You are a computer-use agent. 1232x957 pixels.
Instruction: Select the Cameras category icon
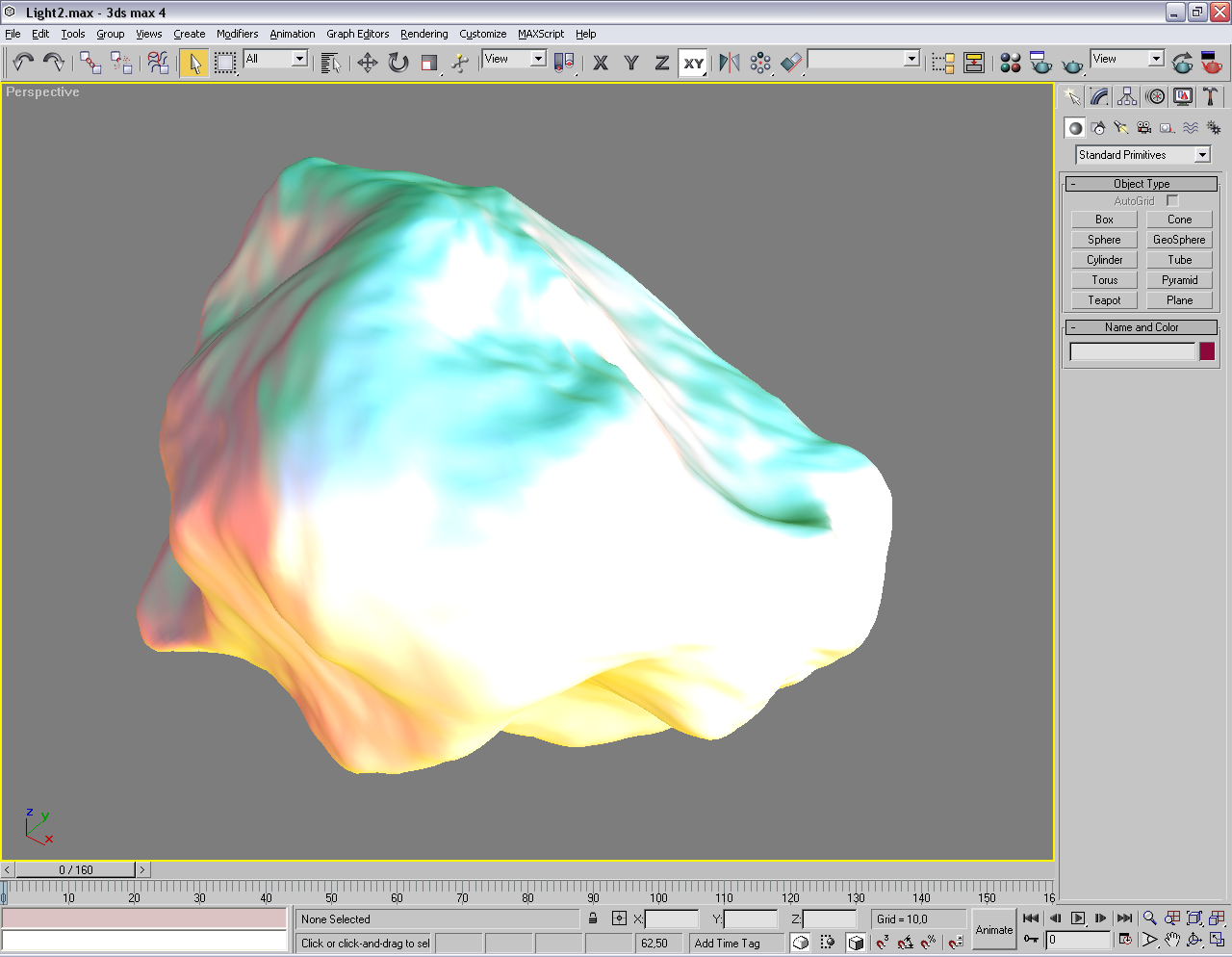point(1143,128)
